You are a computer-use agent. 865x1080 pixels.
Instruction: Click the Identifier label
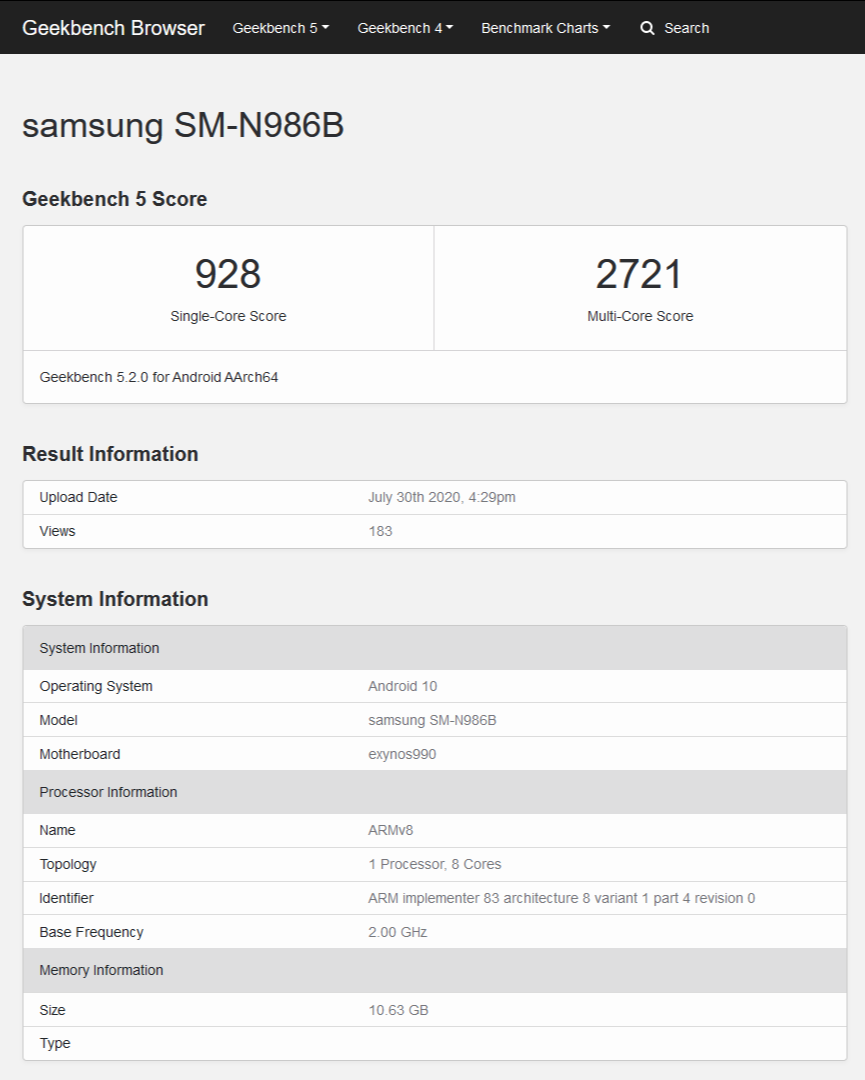tap(66, 898)
